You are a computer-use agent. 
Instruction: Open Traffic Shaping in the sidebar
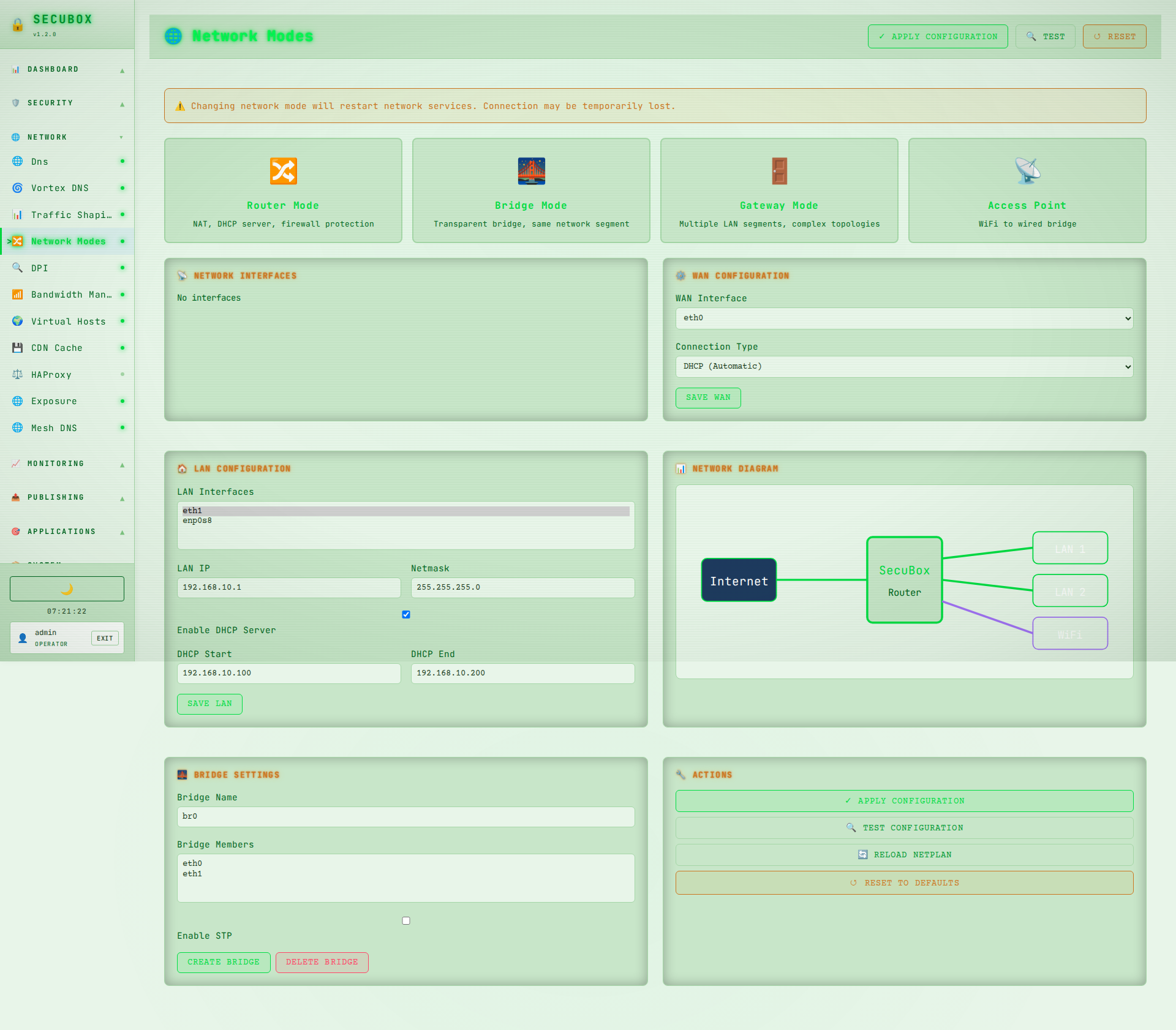[x=71, y=215]
